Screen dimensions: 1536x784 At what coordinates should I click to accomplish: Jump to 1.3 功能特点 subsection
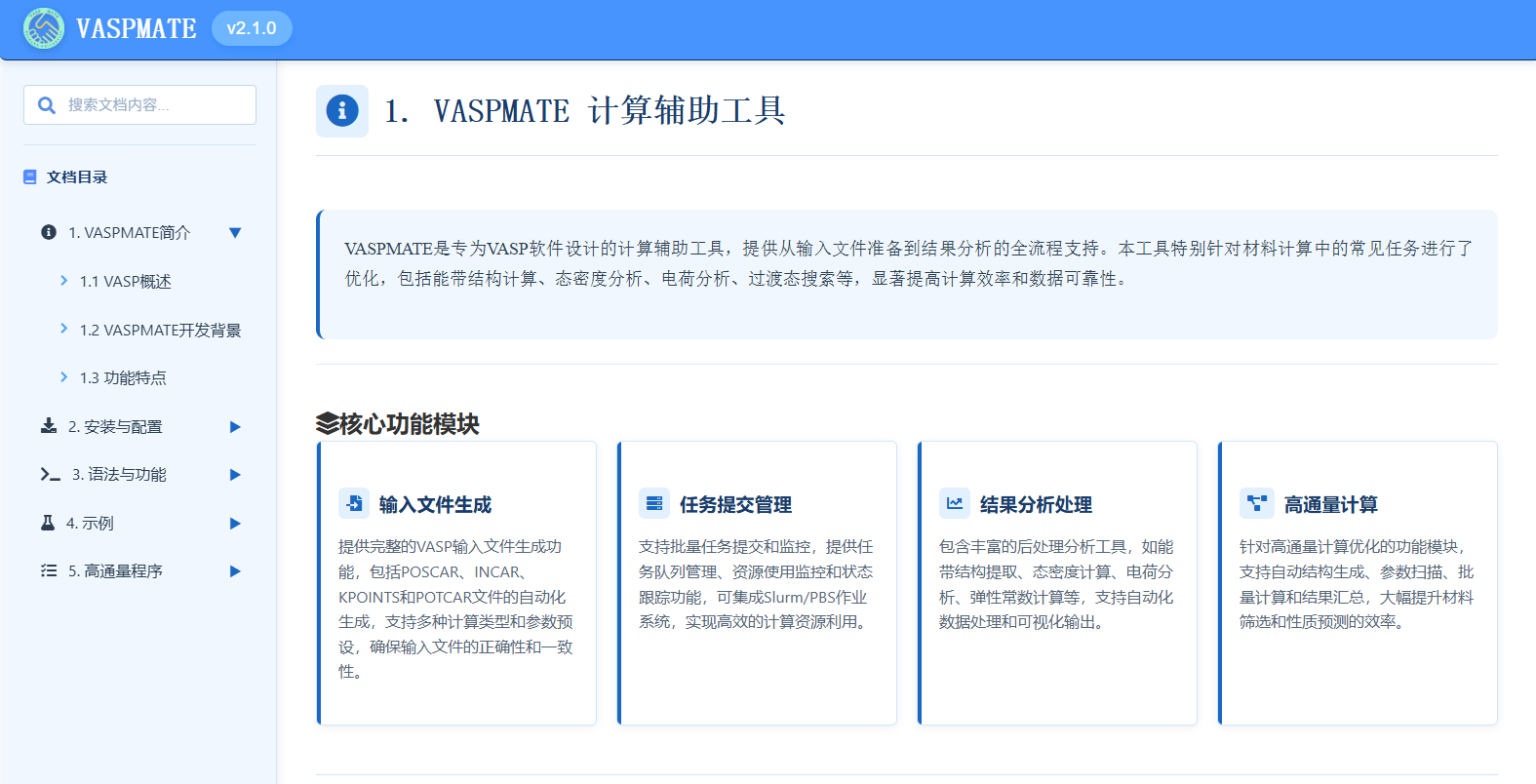(x=123, y=378)
